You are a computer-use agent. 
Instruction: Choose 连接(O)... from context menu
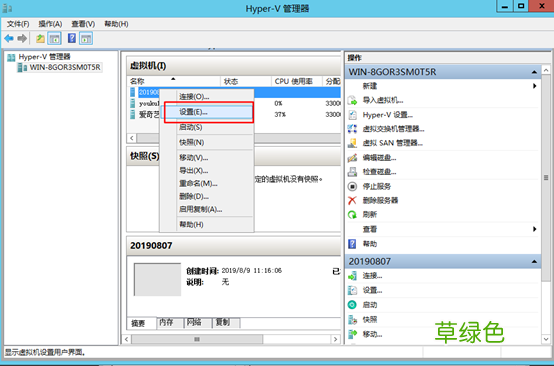pyautogui.click(x=207, y=96)
